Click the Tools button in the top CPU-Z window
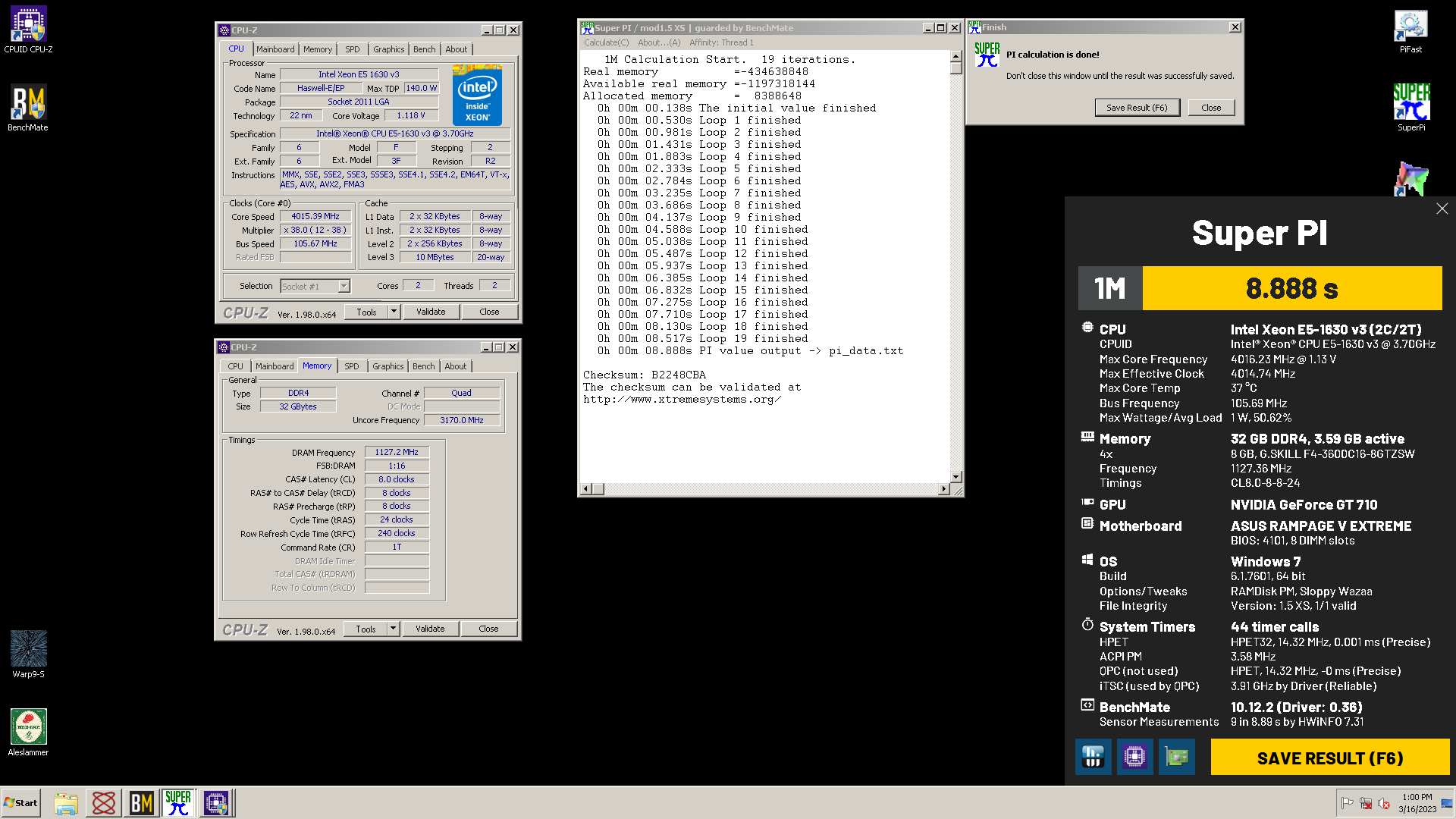Image resolution: width=1456 pixels, height=819 pixels. 366,312
